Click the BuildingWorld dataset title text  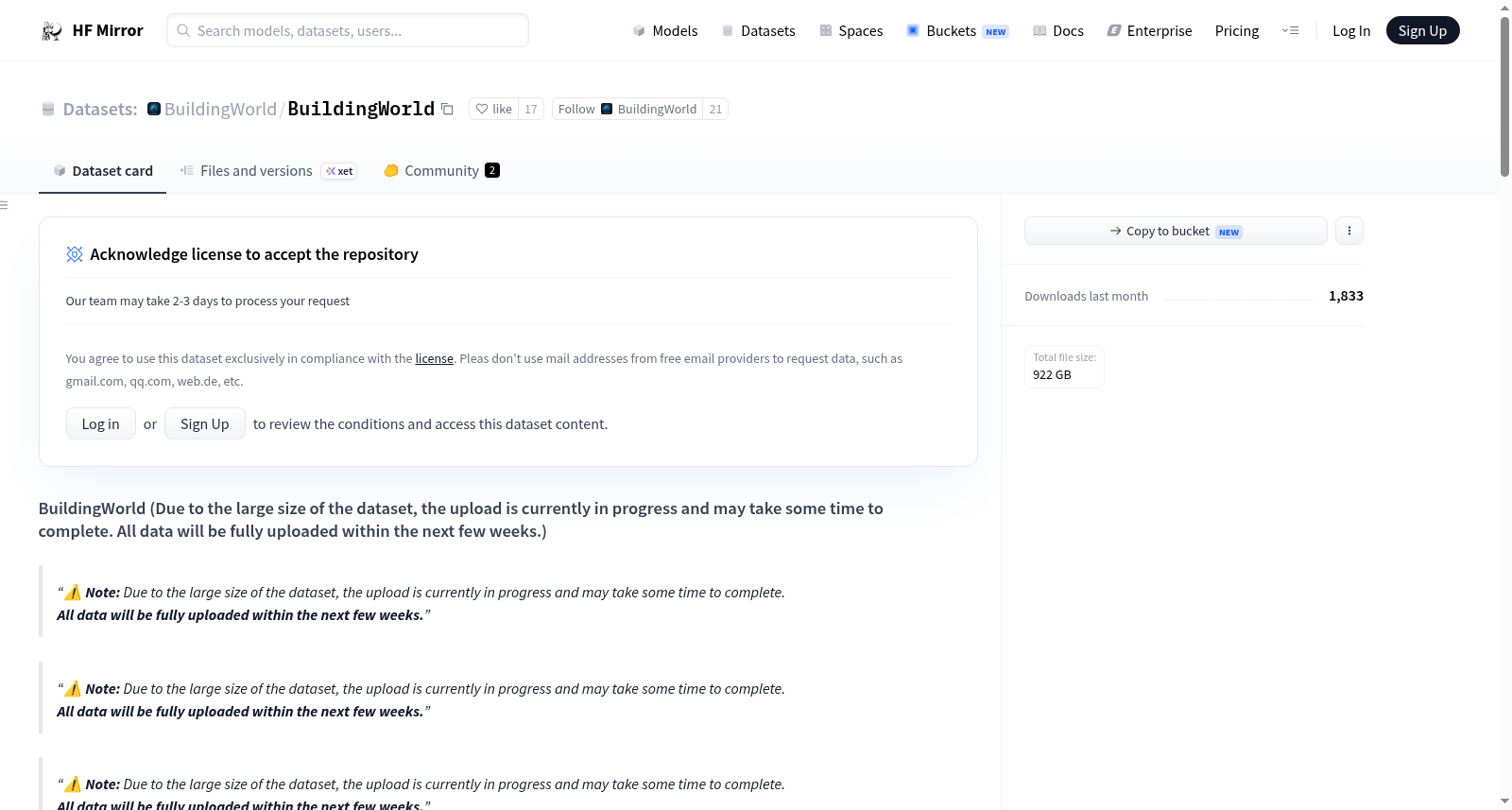coord(361,110)
